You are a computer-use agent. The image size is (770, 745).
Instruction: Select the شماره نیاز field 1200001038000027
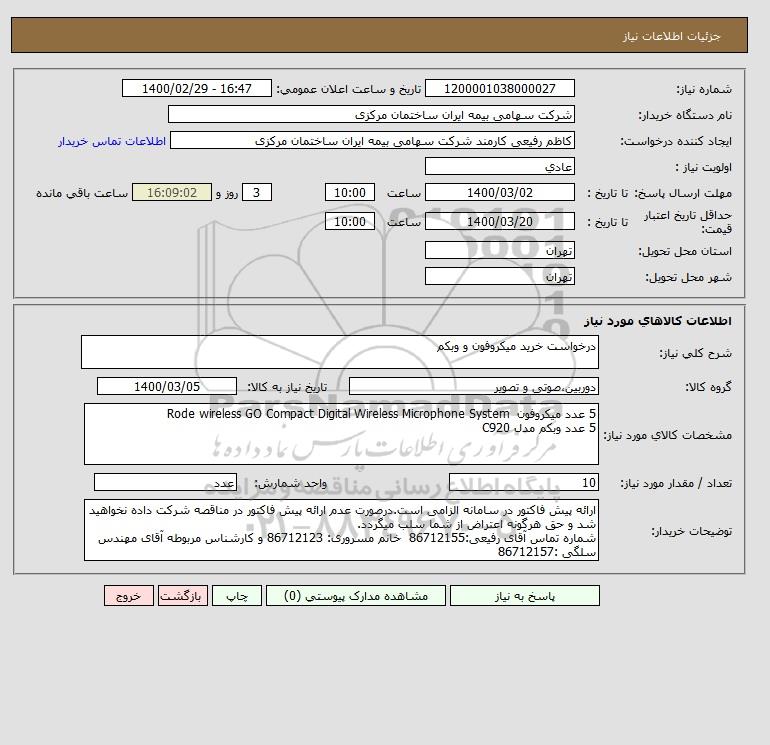pos(499,88)
